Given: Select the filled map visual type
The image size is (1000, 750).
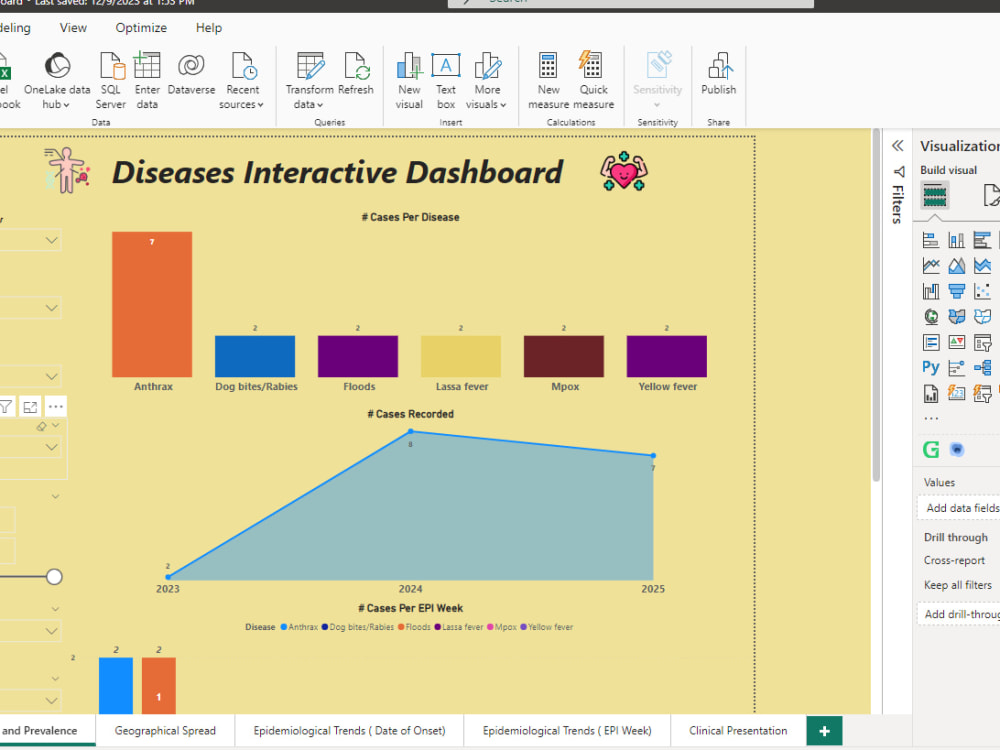Looking at the screenshot, I should pos(957,317).
